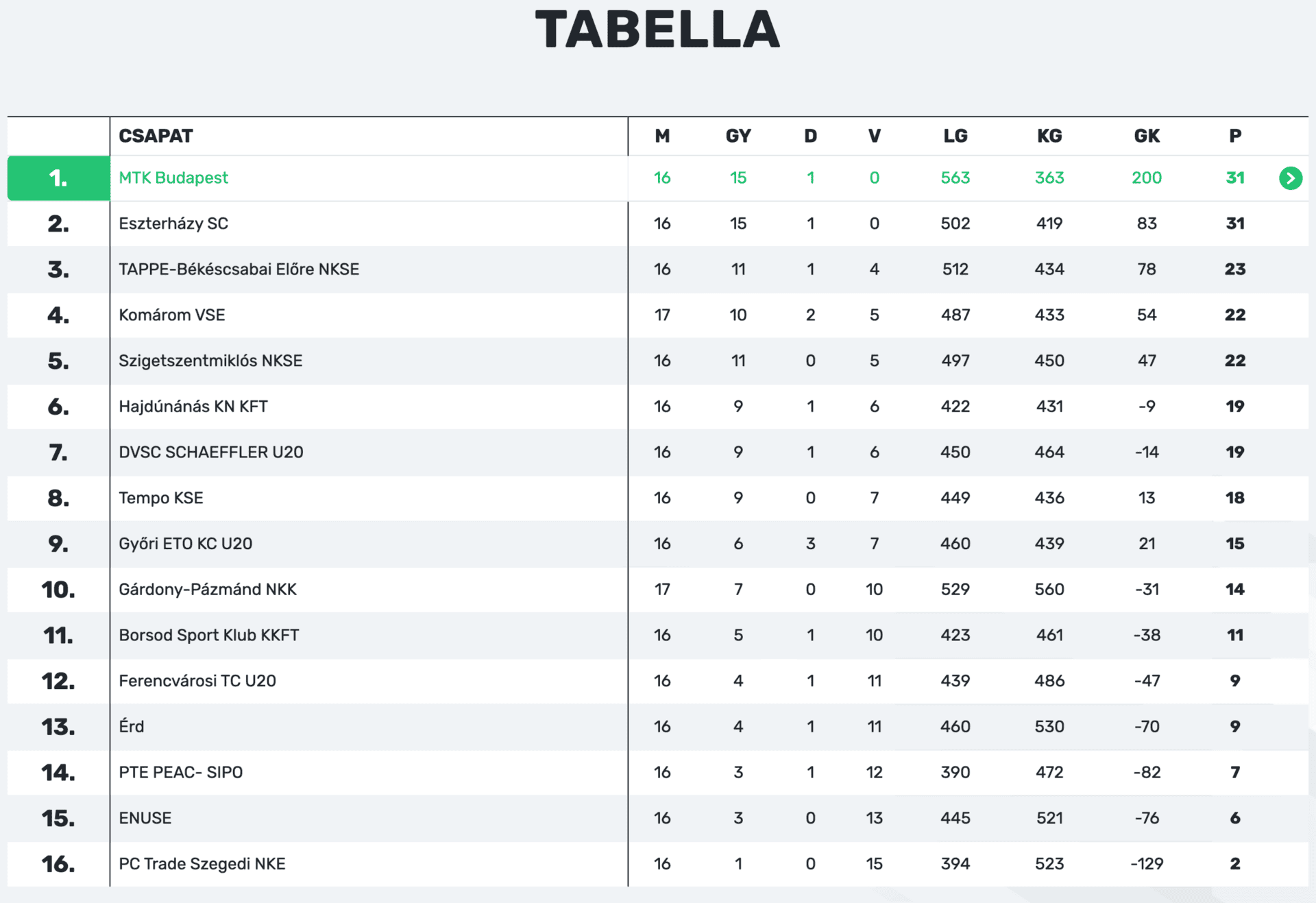Select the Eszterházy SC team row
Viewport: 1316px width, 903px height.
point(173,224)
